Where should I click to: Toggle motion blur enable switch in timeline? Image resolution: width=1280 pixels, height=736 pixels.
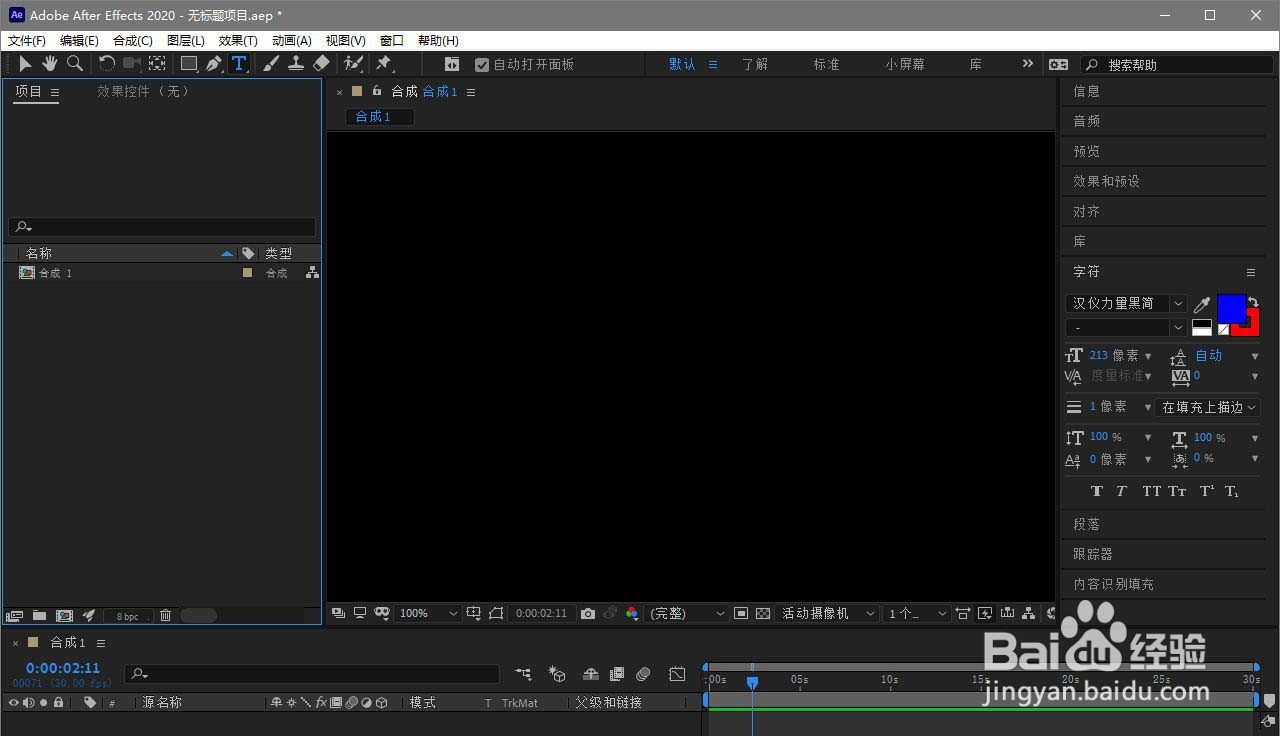[644, 674]
